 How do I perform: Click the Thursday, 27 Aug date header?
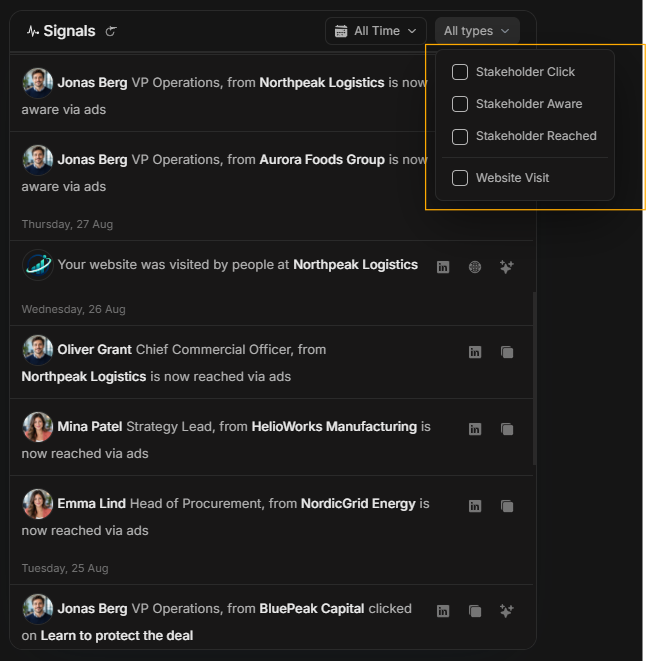pyautogui.click(x=67, y=224)
